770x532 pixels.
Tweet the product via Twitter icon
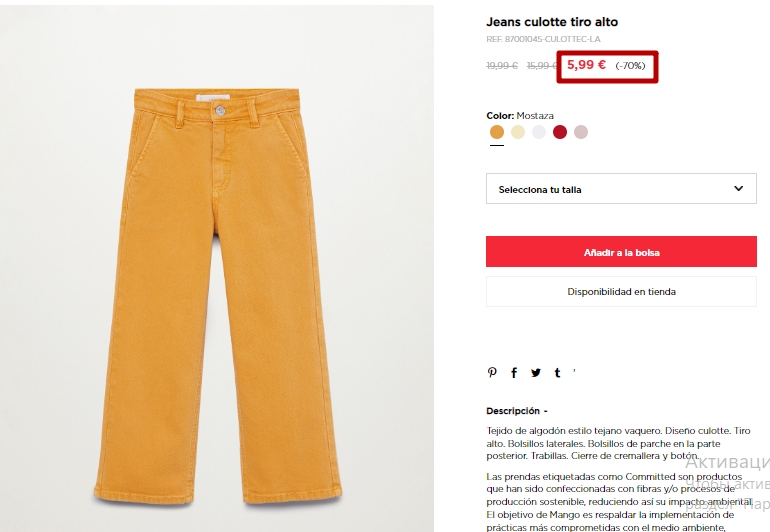click(536, 373)
